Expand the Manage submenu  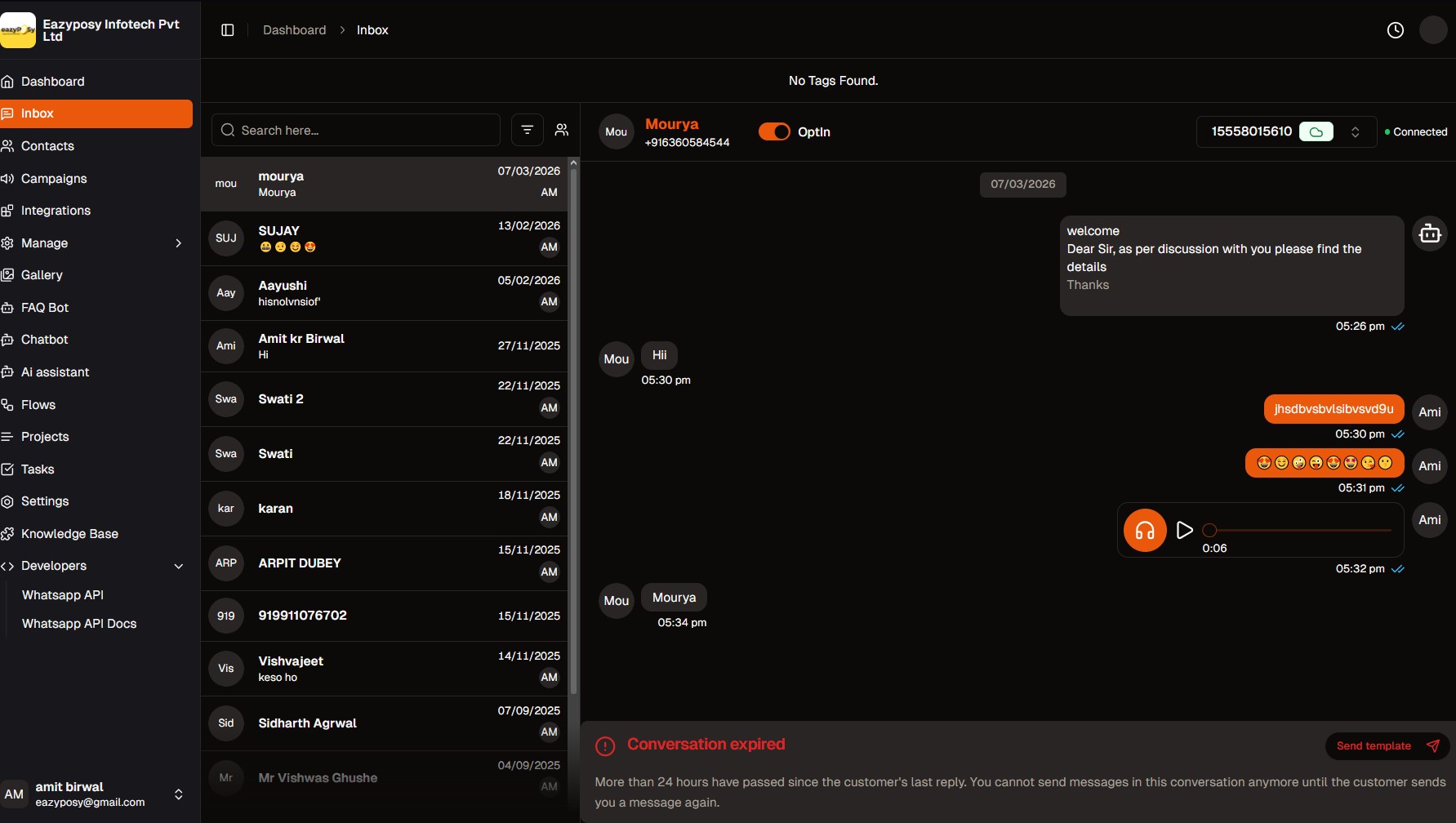point(178,243)
